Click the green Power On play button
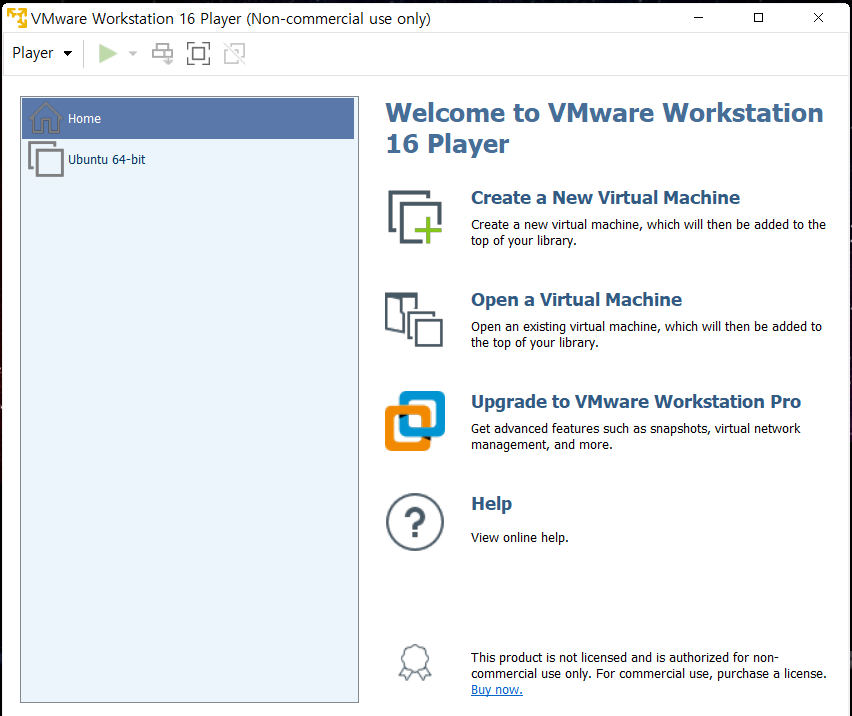The image size is (852, 716). (108, 53)
